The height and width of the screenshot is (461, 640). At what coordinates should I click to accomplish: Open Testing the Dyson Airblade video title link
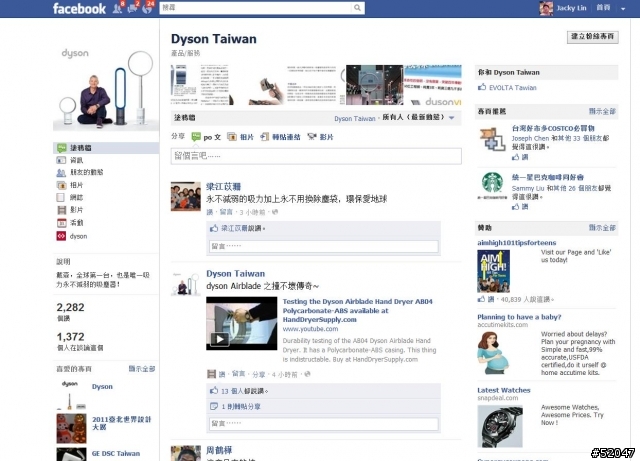(358, 310)
